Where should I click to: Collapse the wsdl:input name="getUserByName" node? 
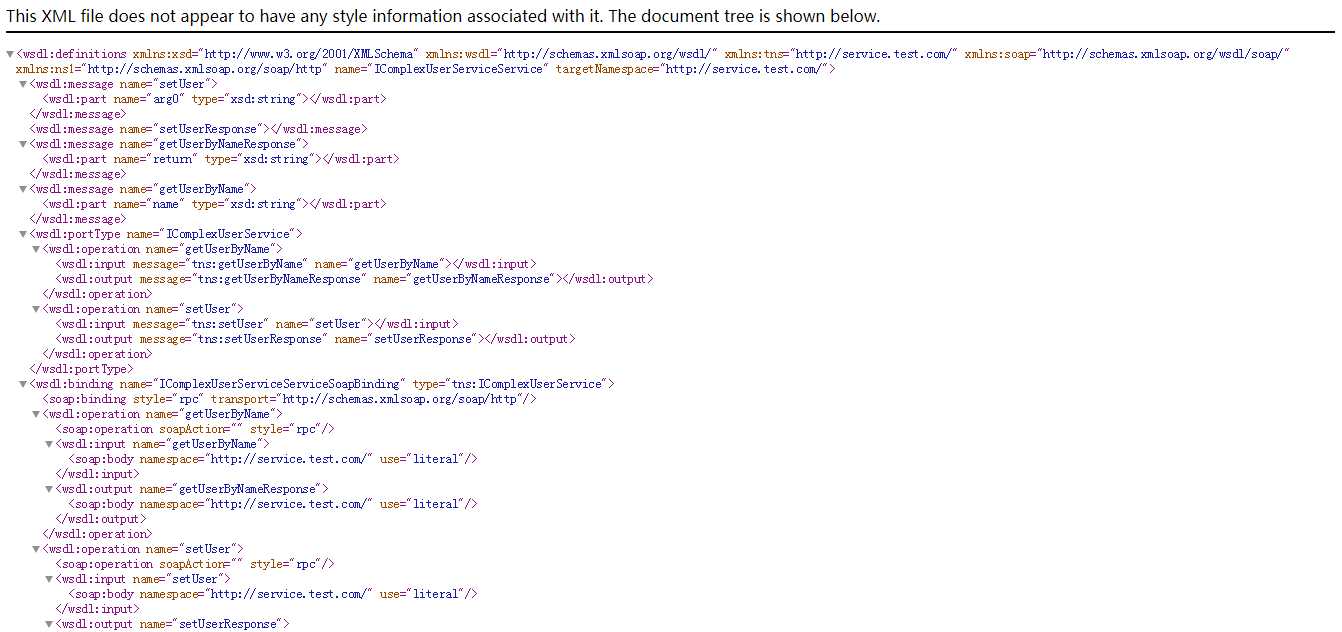point(49,444)
